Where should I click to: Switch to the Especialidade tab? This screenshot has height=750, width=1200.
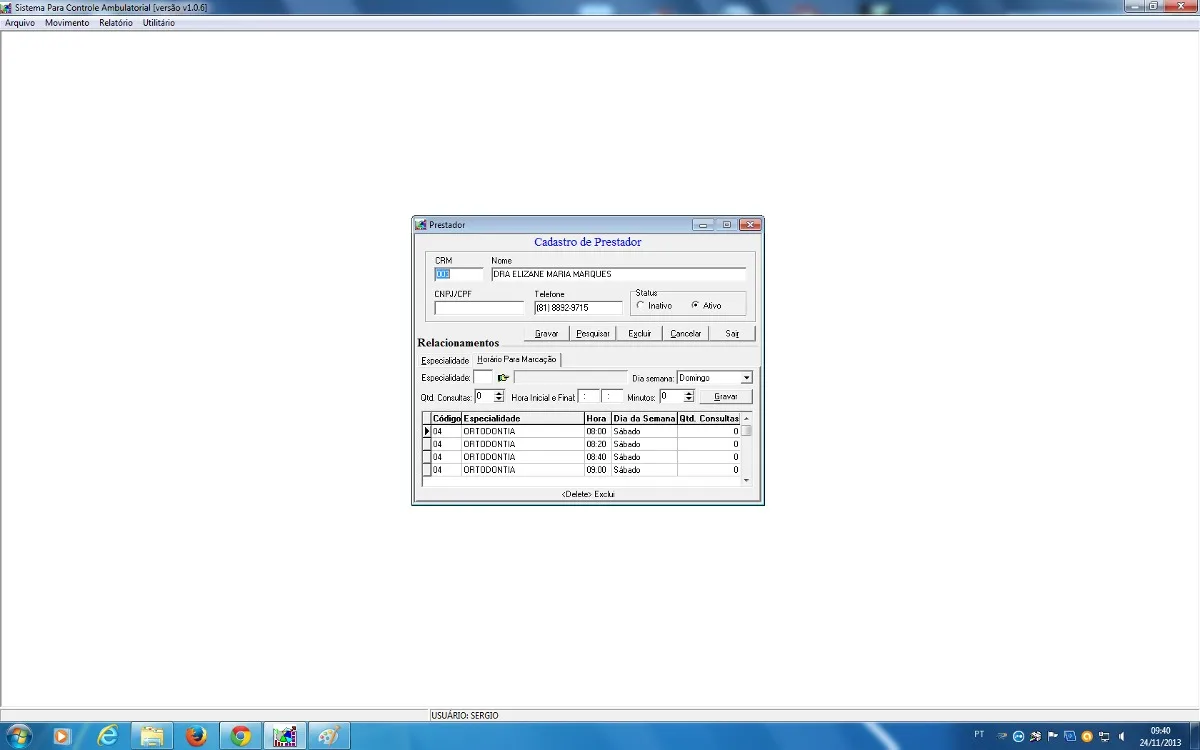pyautogui.click(x=445, y=360)
